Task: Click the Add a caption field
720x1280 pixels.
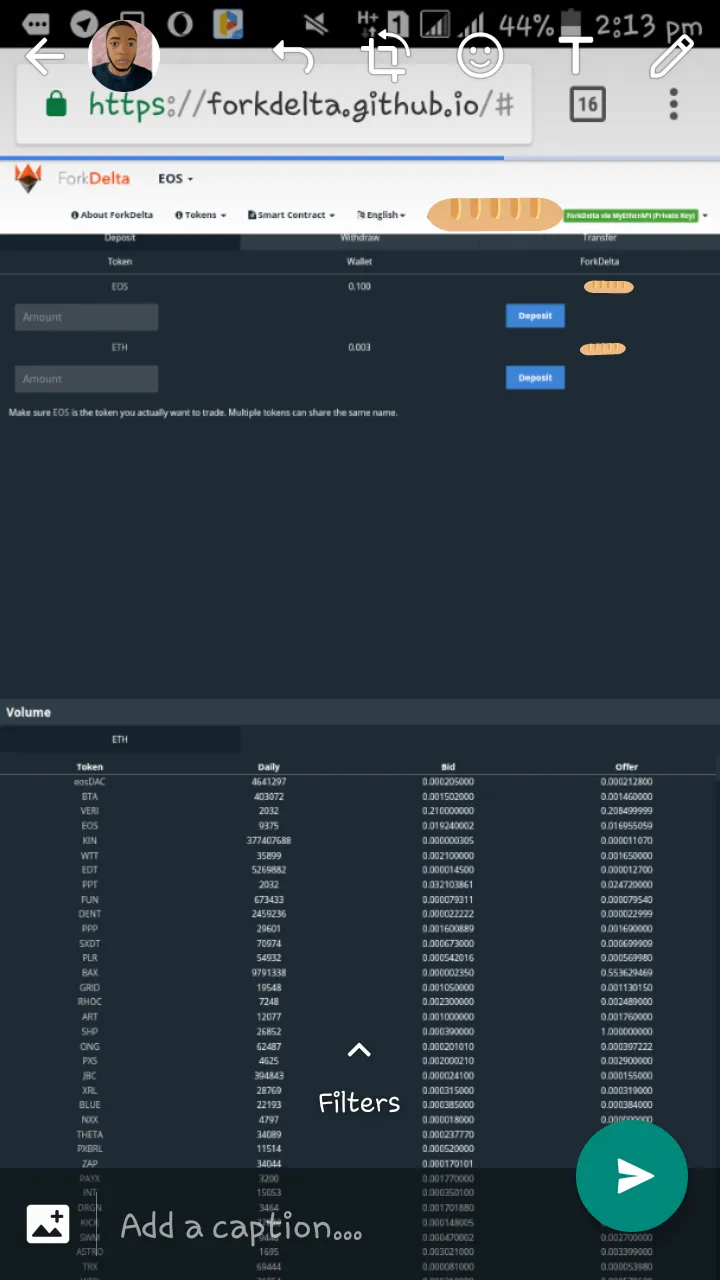Action: tap(241, 1227)
